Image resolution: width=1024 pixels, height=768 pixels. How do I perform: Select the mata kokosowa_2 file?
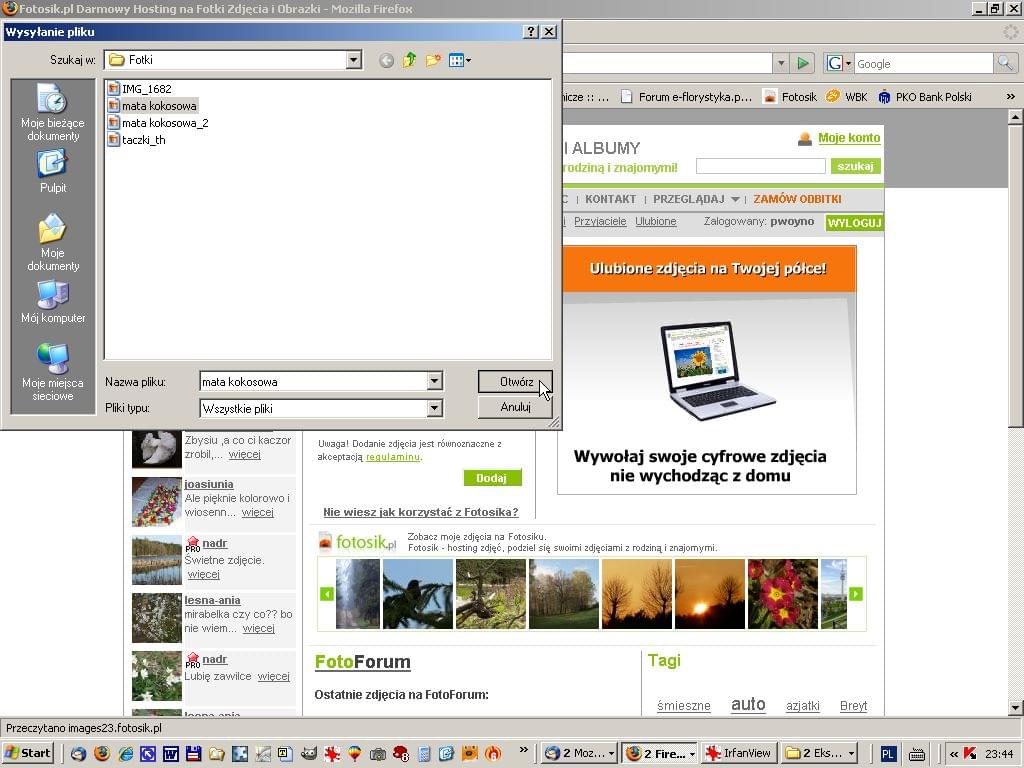coord(158,123)
